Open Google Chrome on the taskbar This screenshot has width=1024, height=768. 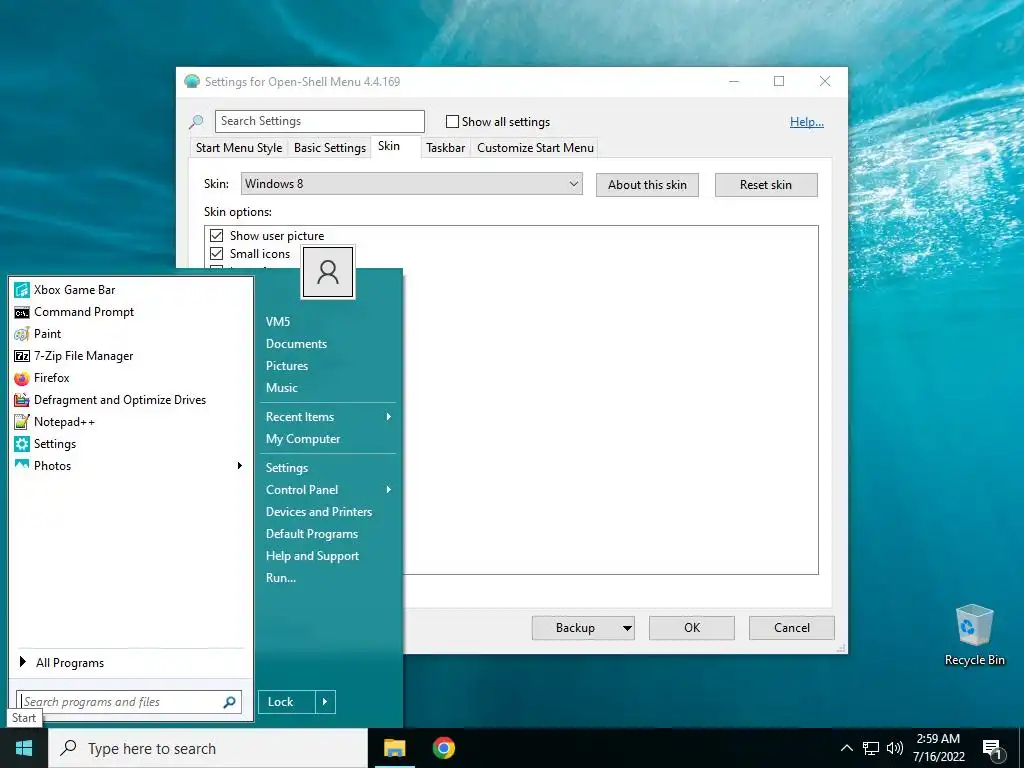pos(443,748)
